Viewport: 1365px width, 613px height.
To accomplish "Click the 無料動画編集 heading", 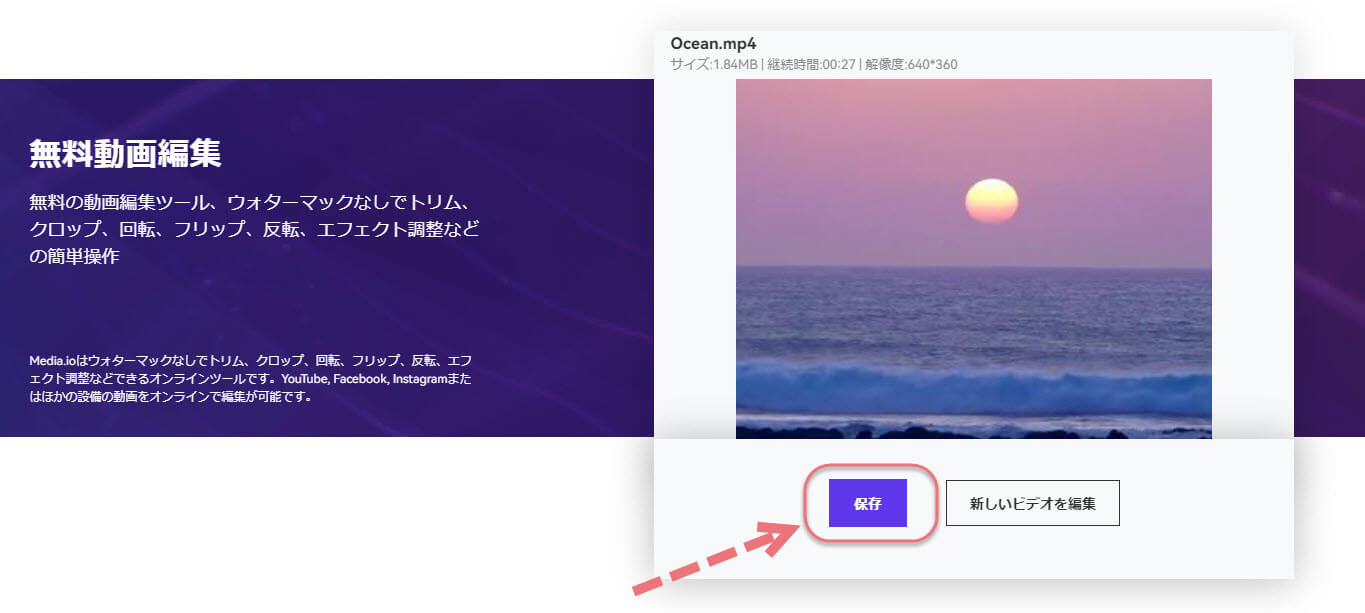I will (125, 154).
